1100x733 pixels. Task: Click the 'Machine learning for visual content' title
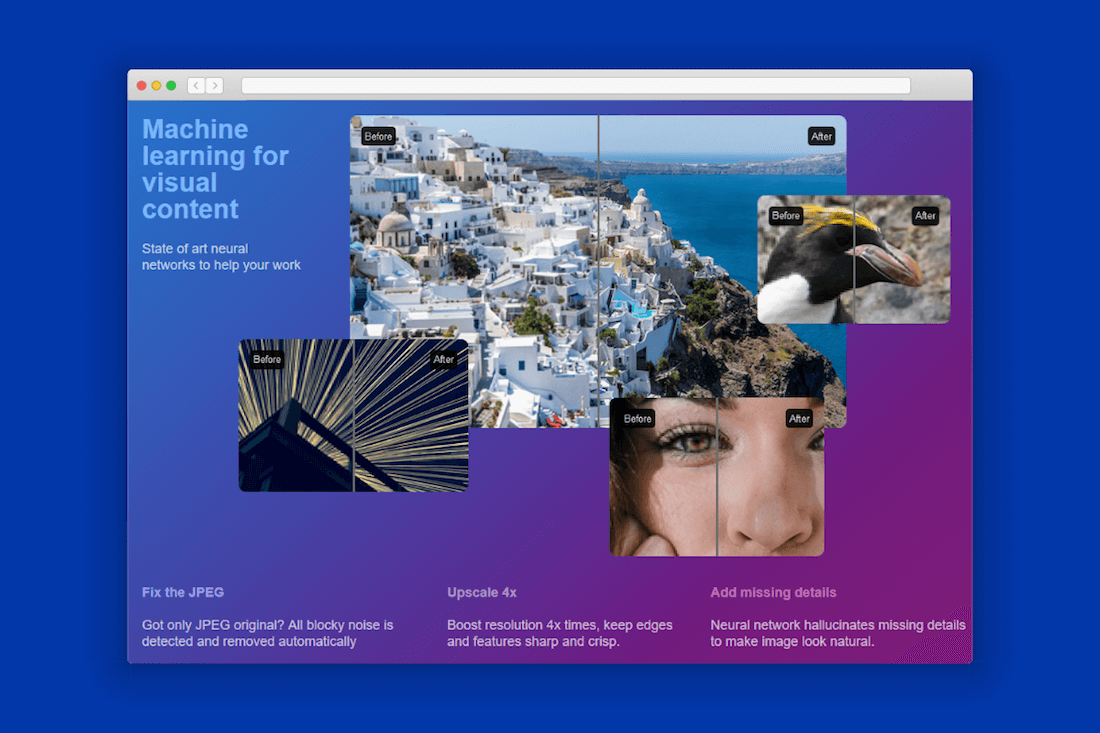[x=216, y=168]
